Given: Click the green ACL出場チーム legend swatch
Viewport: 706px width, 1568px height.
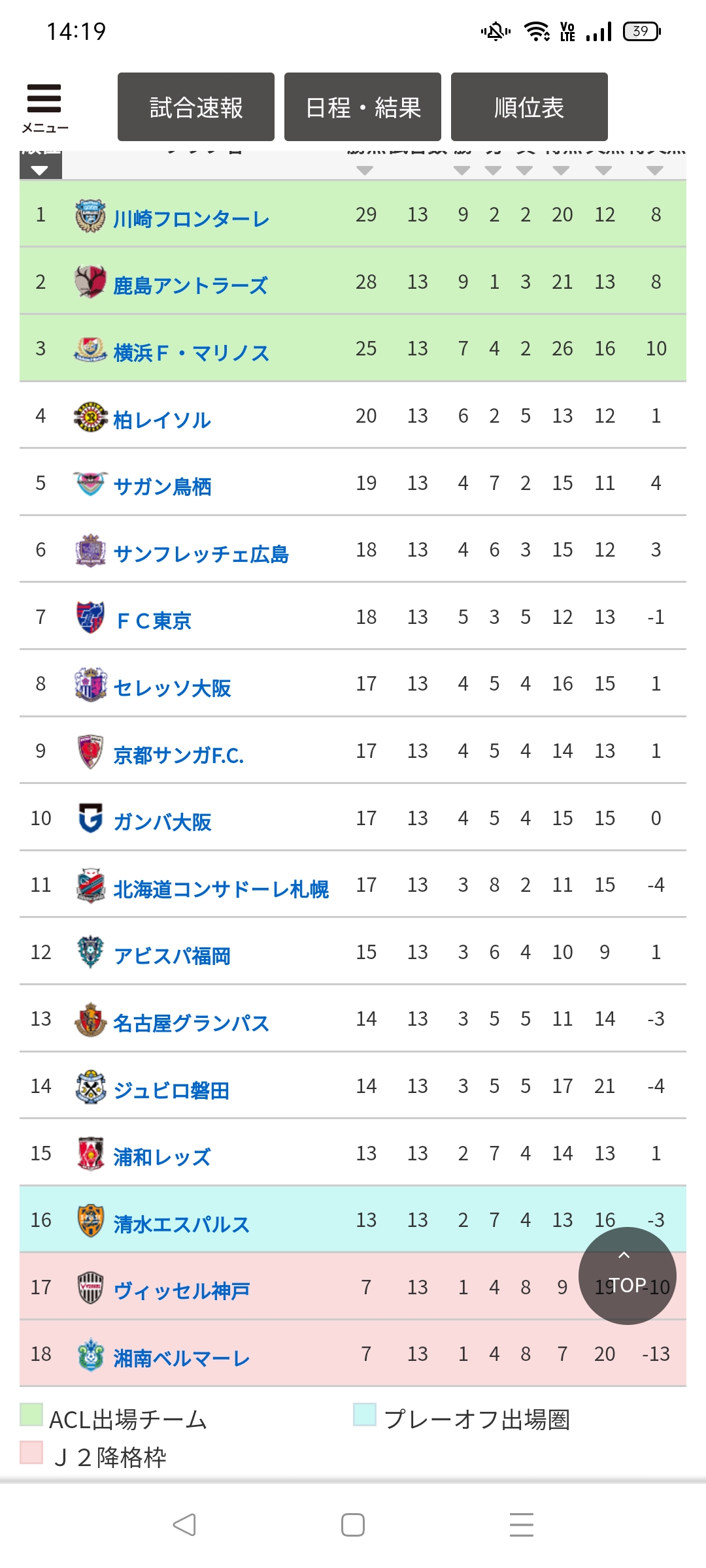Looking at the screenshot, I should click(31, 1415).
